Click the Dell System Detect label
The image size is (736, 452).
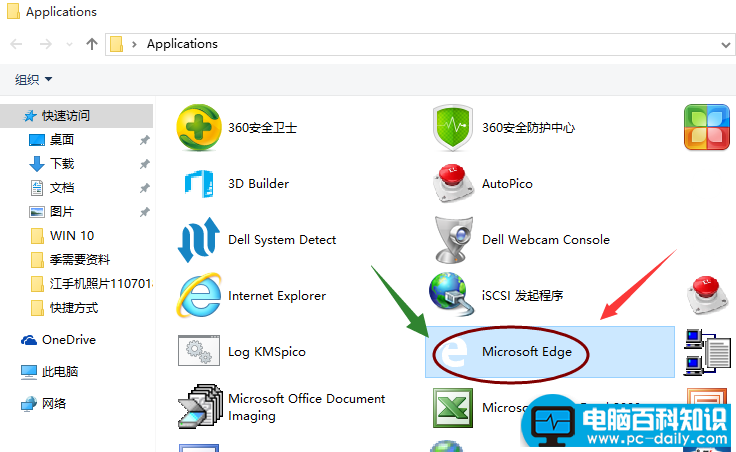pos(282,240)
